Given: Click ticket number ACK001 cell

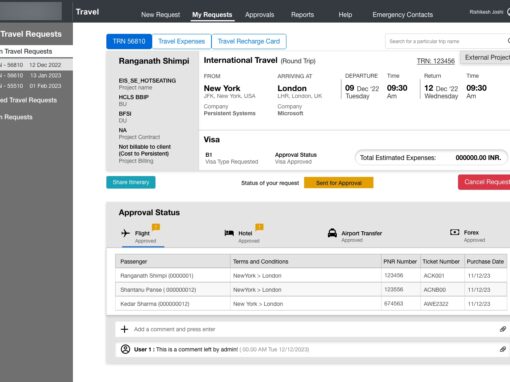Looking at the screenshot, I should [442, 276].
